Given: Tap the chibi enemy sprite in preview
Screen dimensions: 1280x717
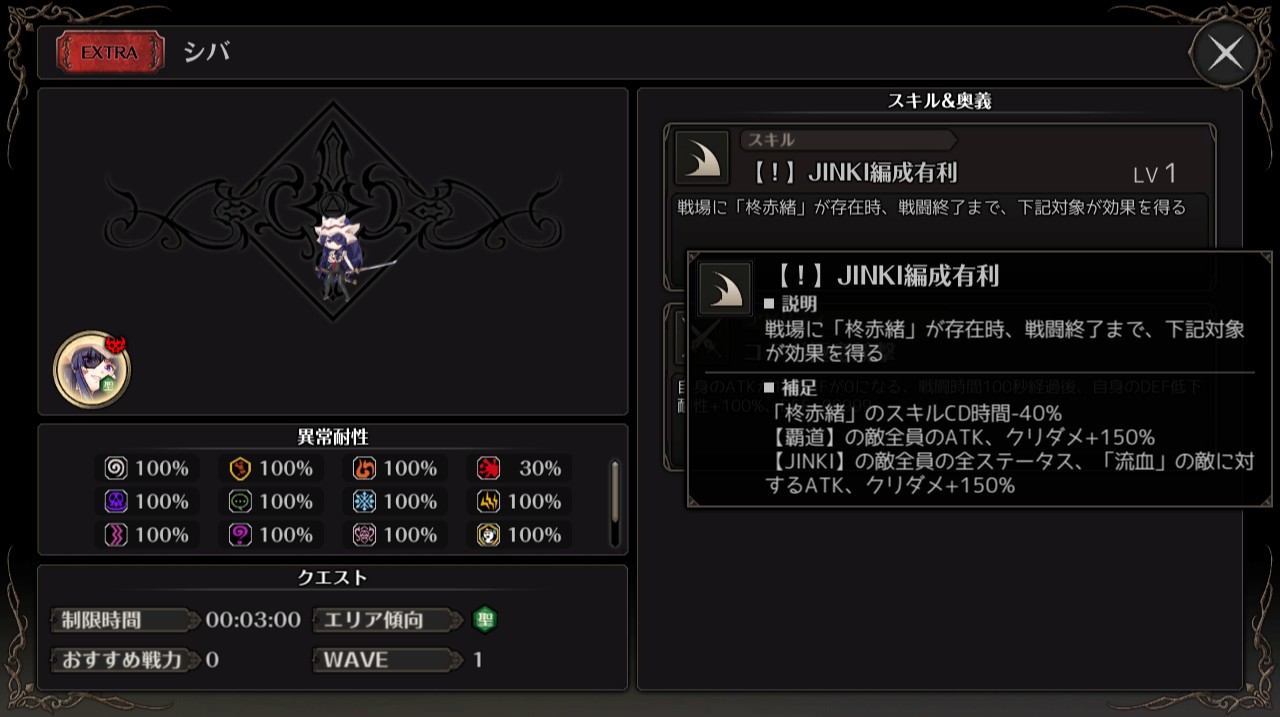Looking at the screenshot, I should [342, 256].
